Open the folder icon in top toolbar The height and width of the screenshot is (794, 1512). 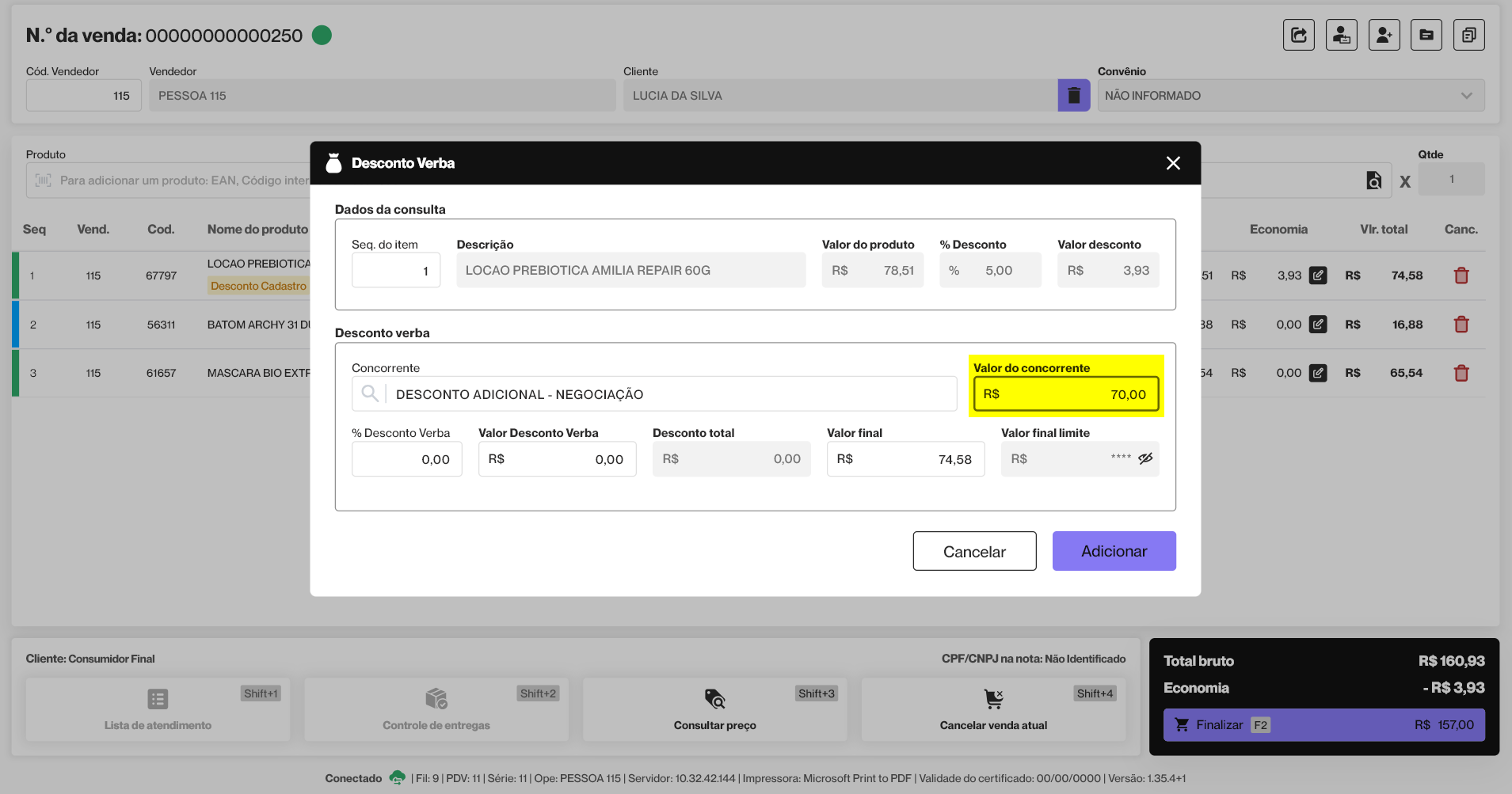pos(1426,35)
